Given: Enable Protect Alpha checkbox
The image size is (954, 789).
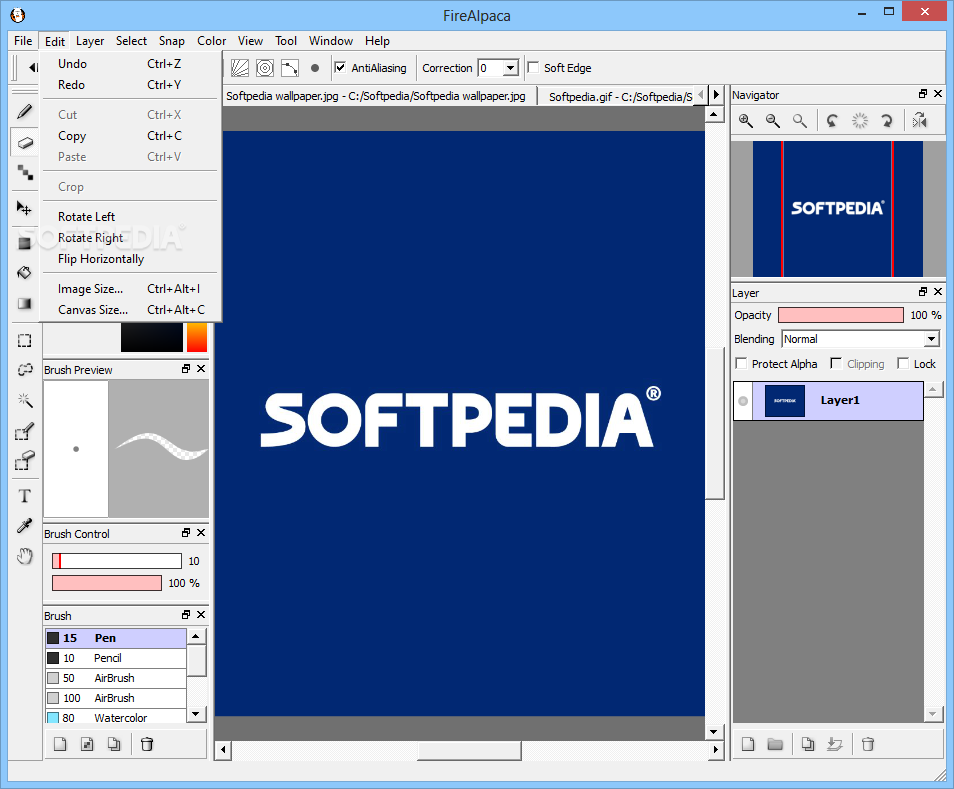Looking at the screenshot, I should tap(741, 364).
